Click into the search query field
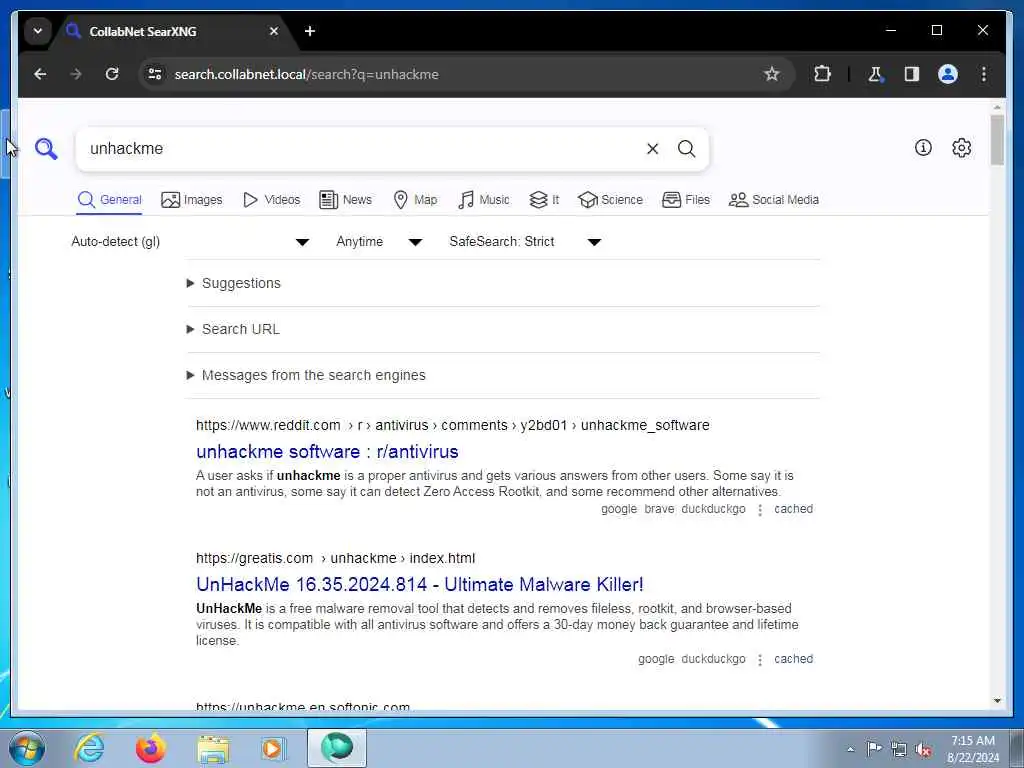This screenshot has height=768, width=1024. tap(359, 149)
